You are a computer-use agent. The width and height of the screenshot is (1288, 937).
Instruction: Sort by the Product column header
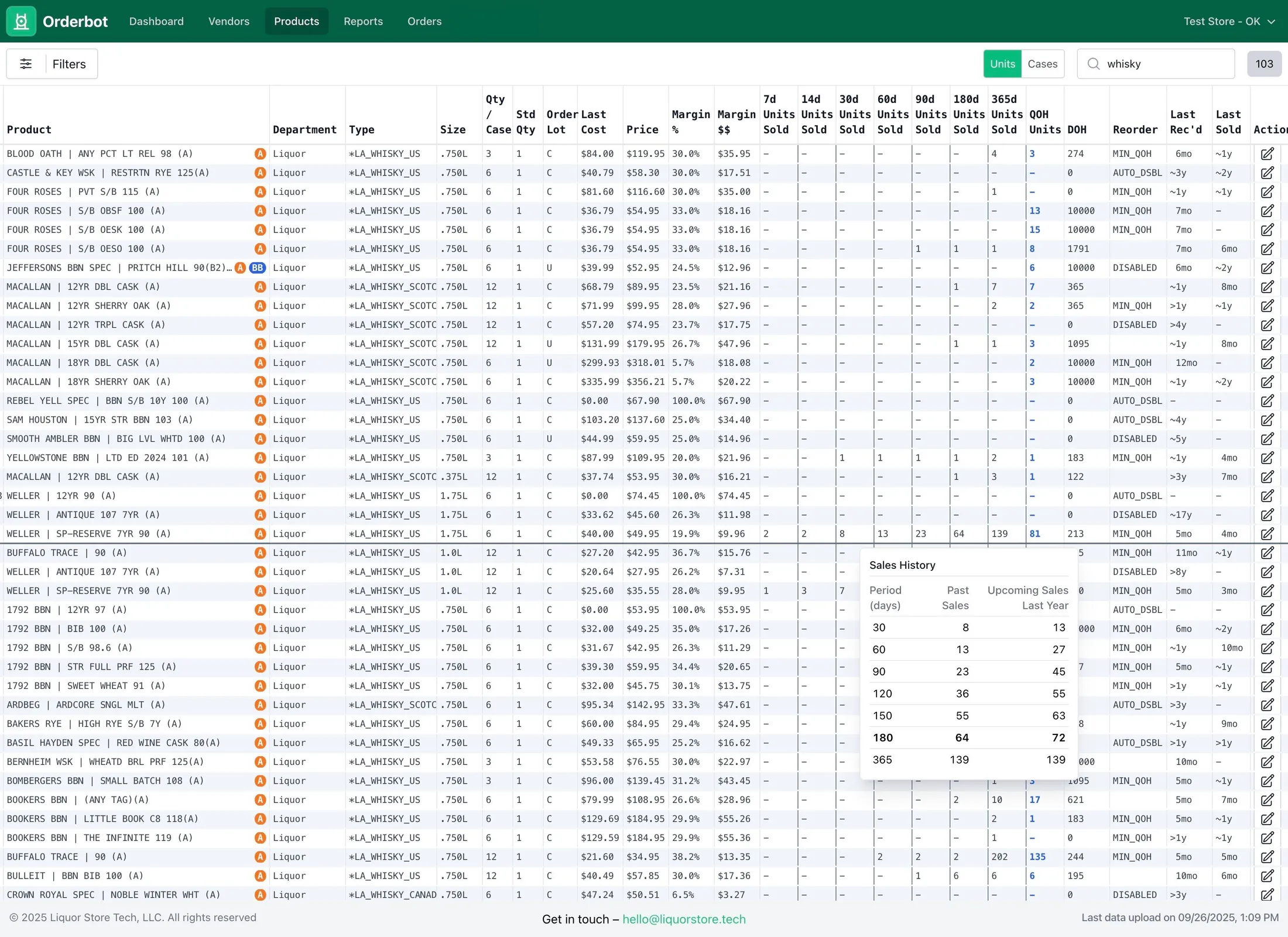click(29, 130)
